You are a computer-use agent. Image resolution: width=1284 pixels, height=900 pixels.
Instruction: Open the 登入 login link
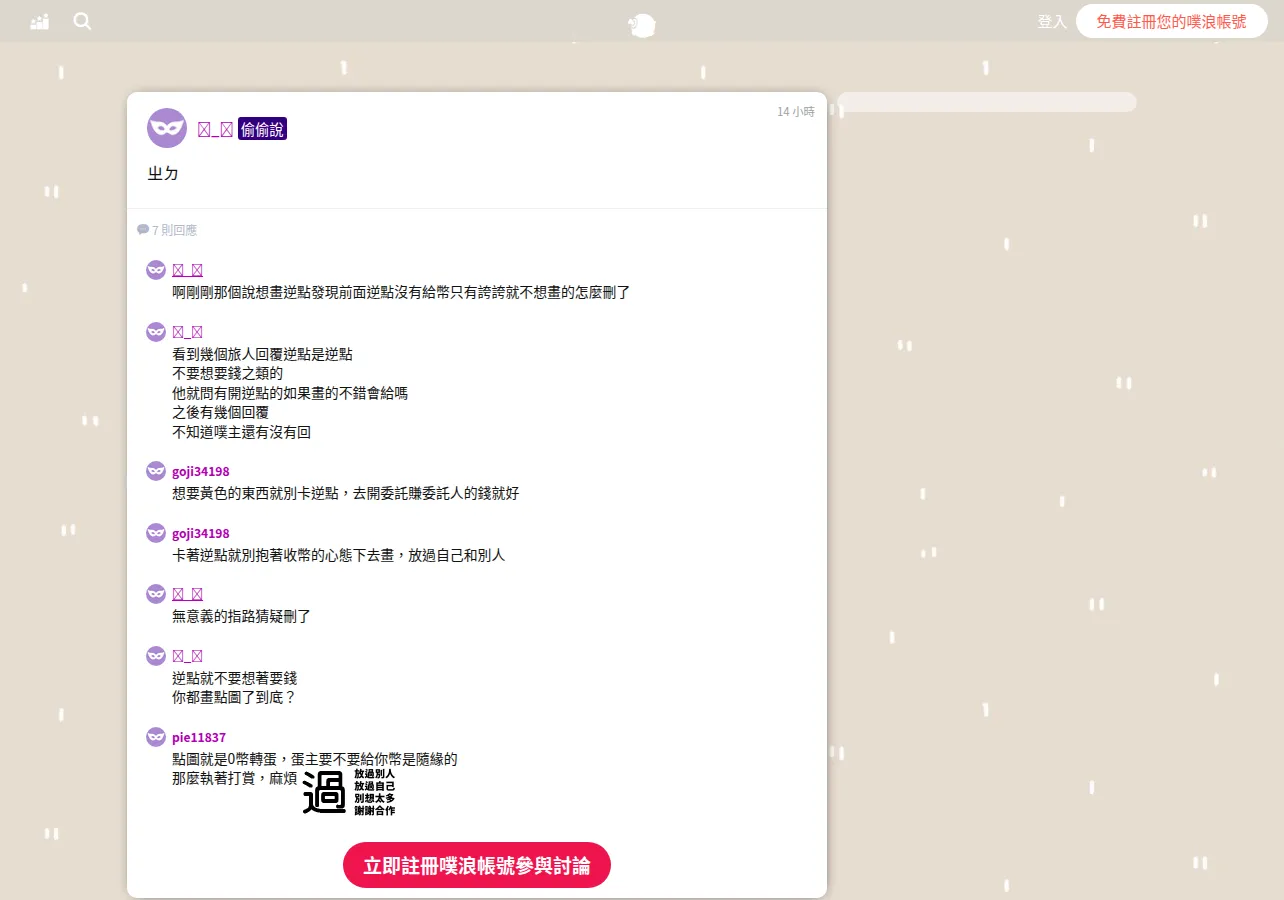[1052, 21]
